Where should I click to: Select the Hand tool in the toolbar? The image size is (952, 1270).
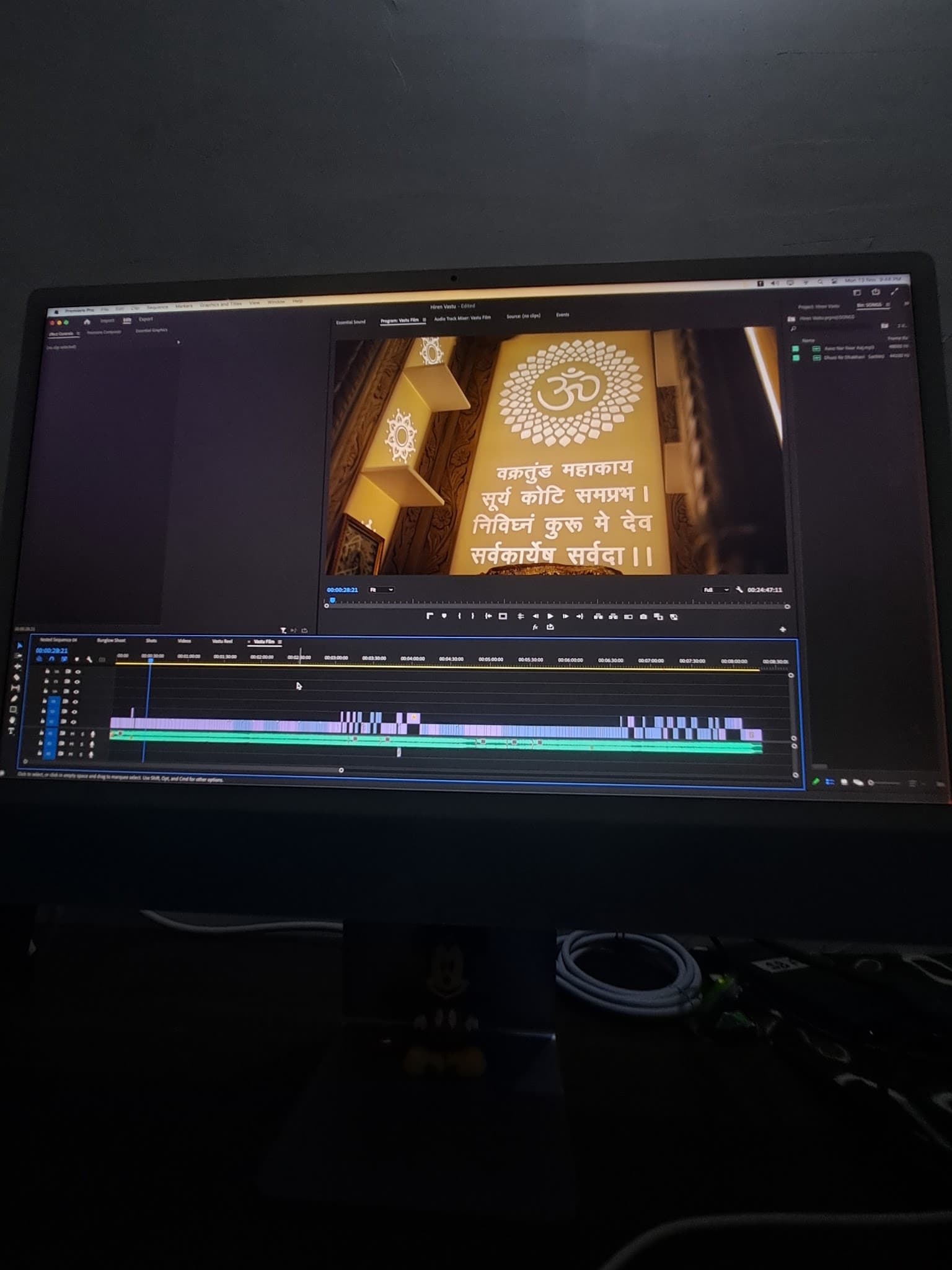(x=12, y=721)
